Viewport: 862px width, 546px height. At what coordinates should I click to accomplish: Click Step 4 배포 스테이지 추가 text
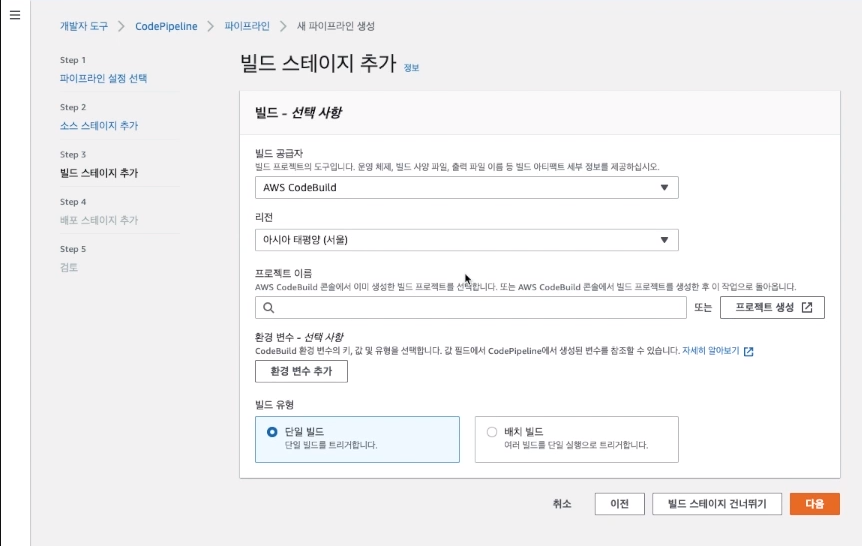click(x=99, y=220)
